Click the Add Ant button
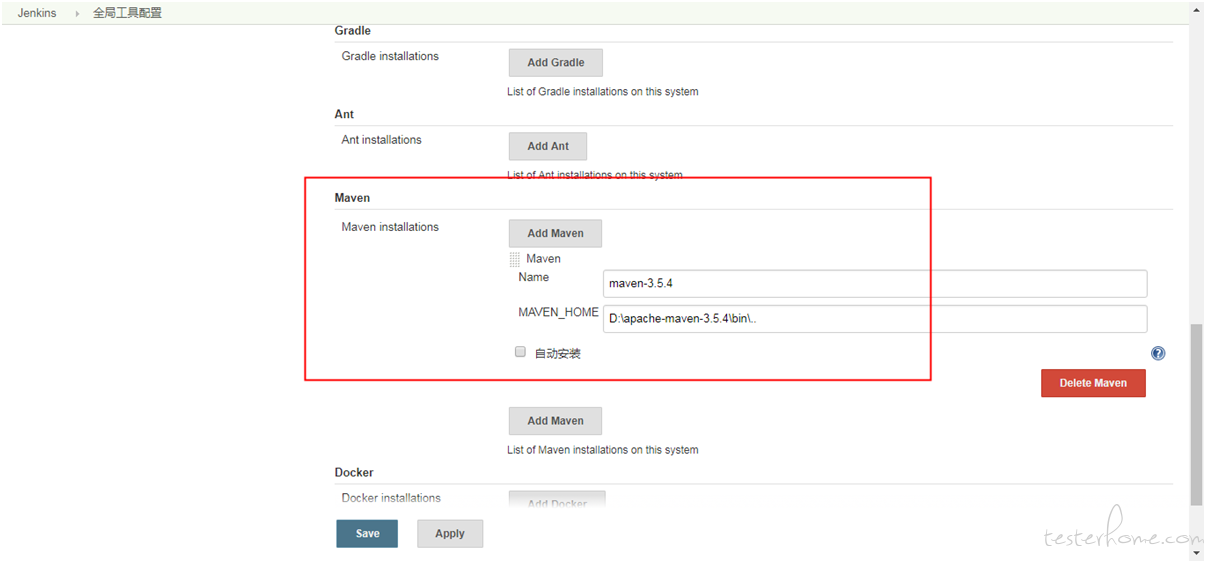 click(548, 146)
